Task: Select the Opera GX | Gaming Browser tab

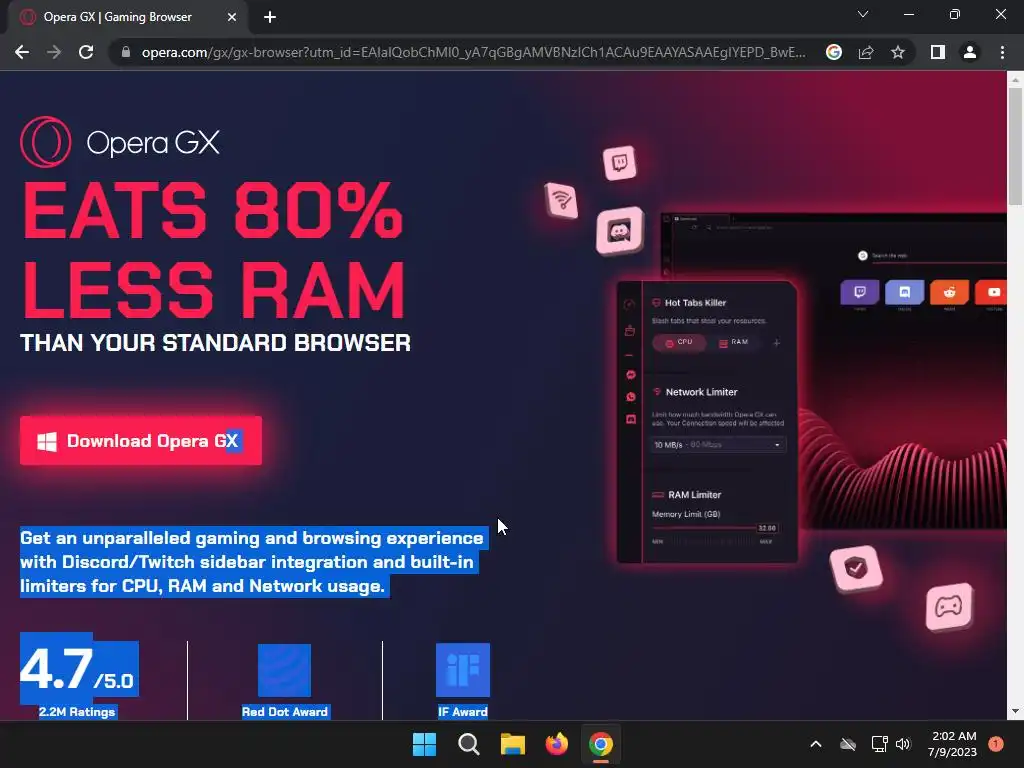Action: click(x=128, y=18)
